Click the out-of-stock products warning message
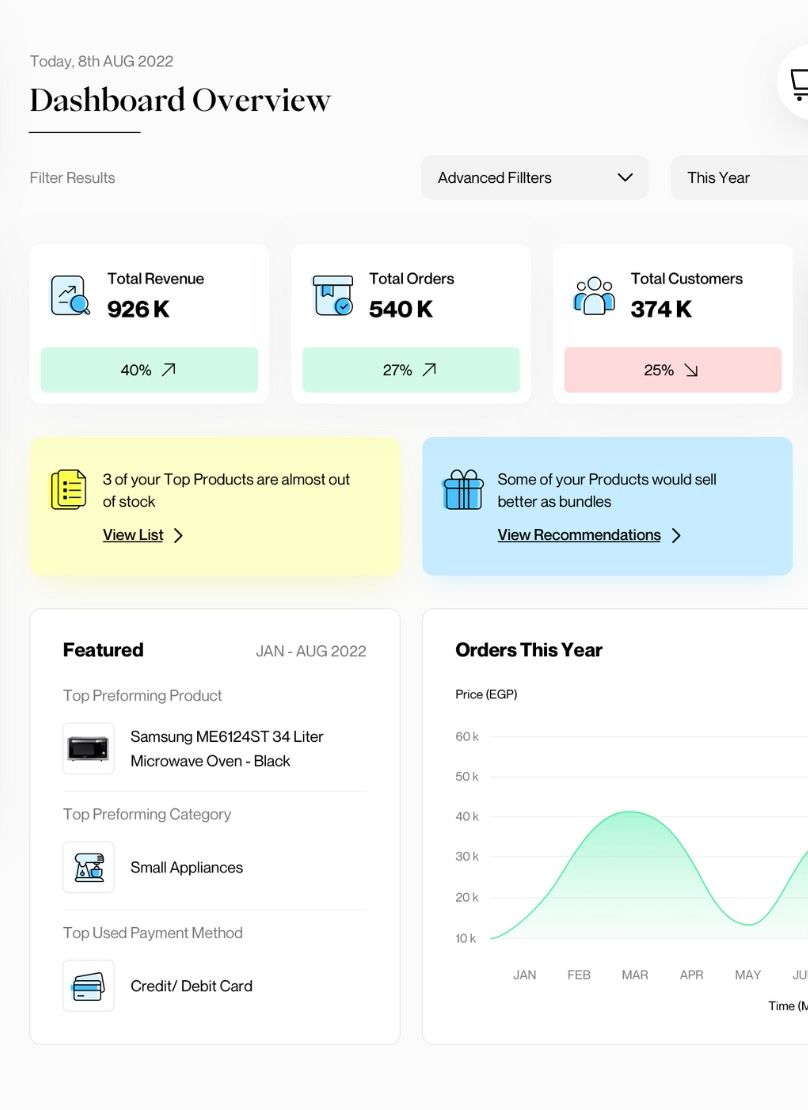Image resolution: width=808 pixels, height=1110 pixels. tap(226, 491)
